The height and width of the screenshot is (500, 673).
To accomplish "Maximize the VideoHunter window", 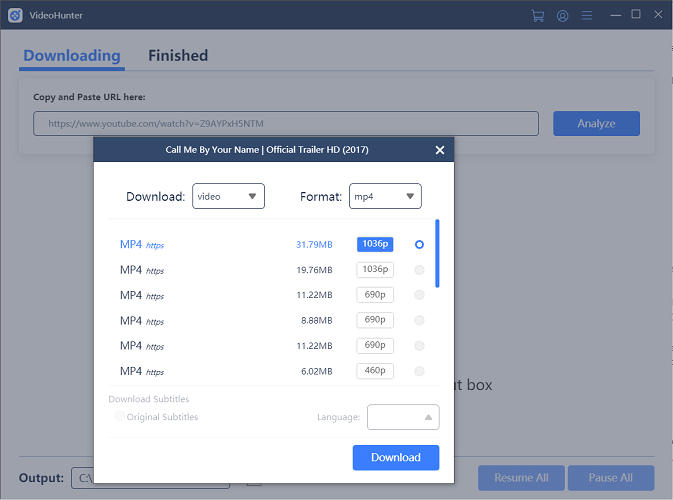I will [x=636, y=14].
